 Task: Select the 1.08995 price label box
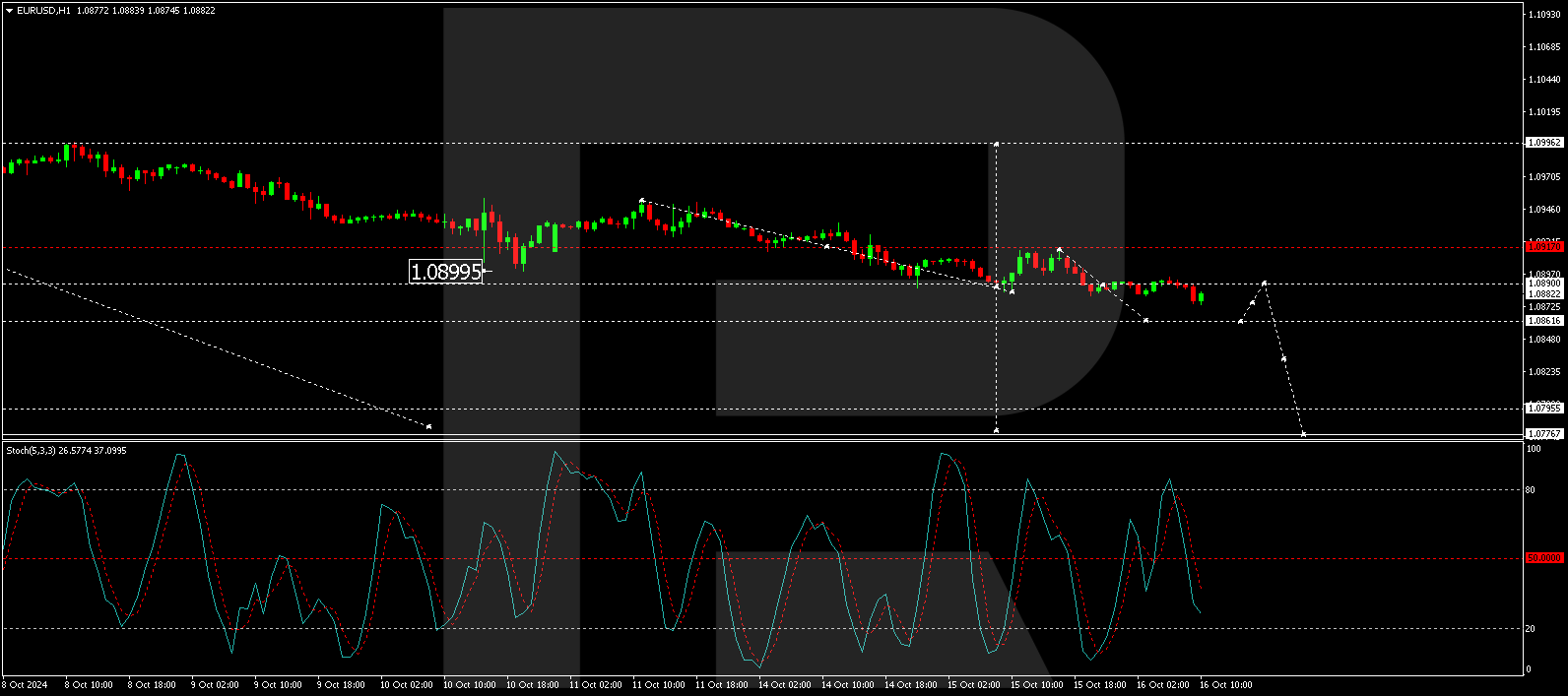446,272
